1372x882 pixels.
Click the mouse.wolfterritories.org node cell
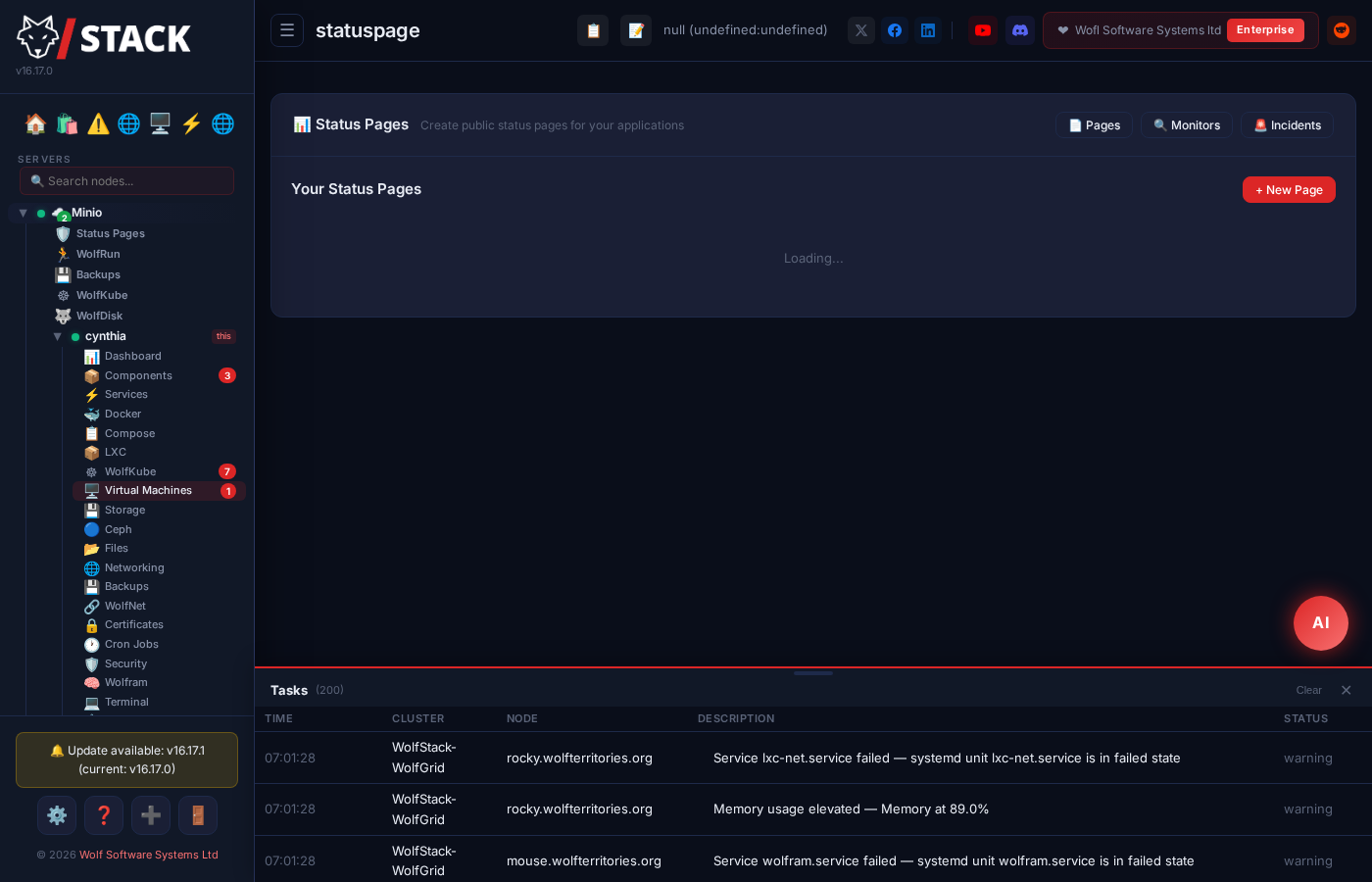(x=584, y=860)
